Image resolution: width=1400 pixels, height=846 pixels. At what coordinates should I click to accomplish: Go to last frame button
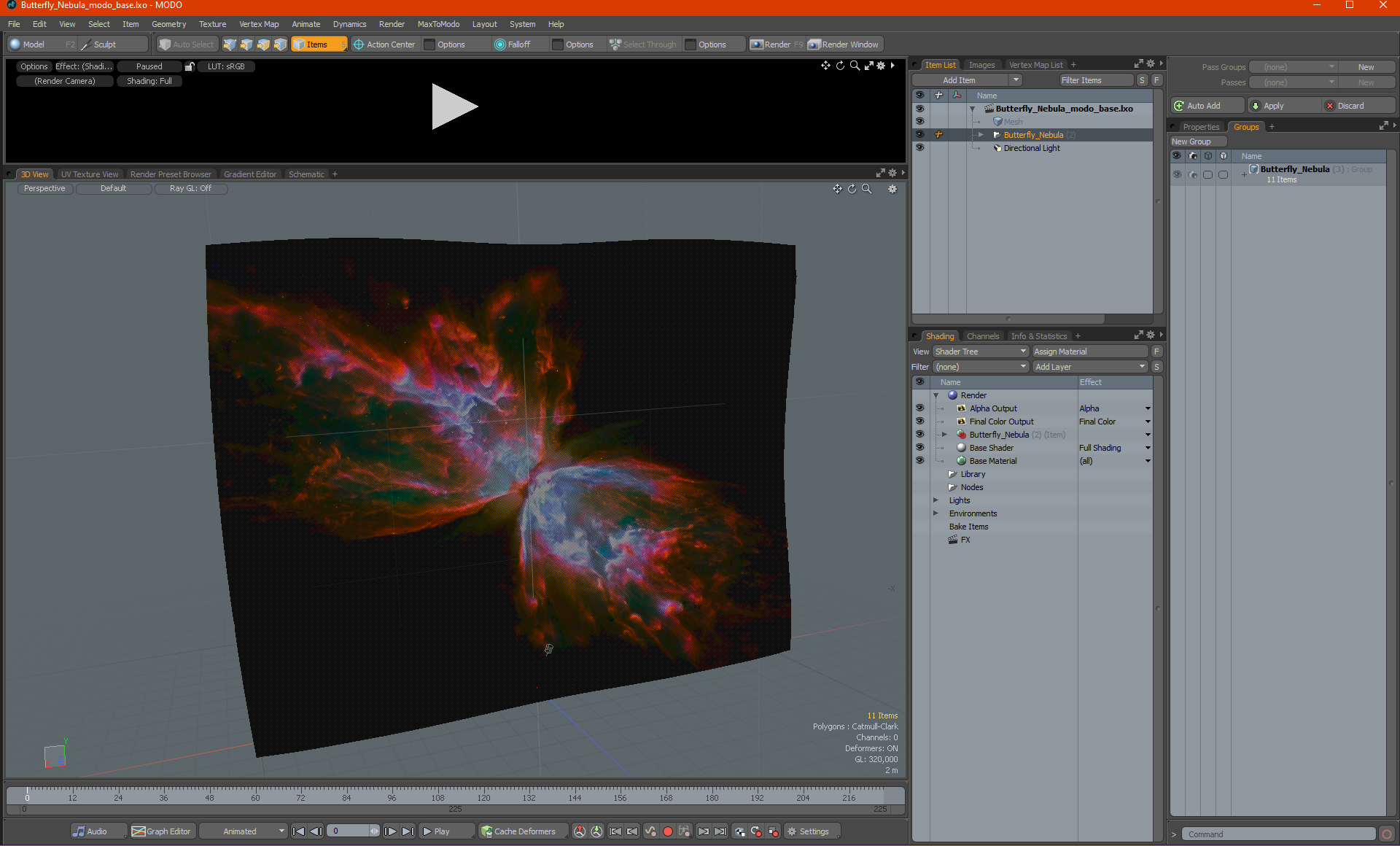pyautogui.click(x=408, y=831)
